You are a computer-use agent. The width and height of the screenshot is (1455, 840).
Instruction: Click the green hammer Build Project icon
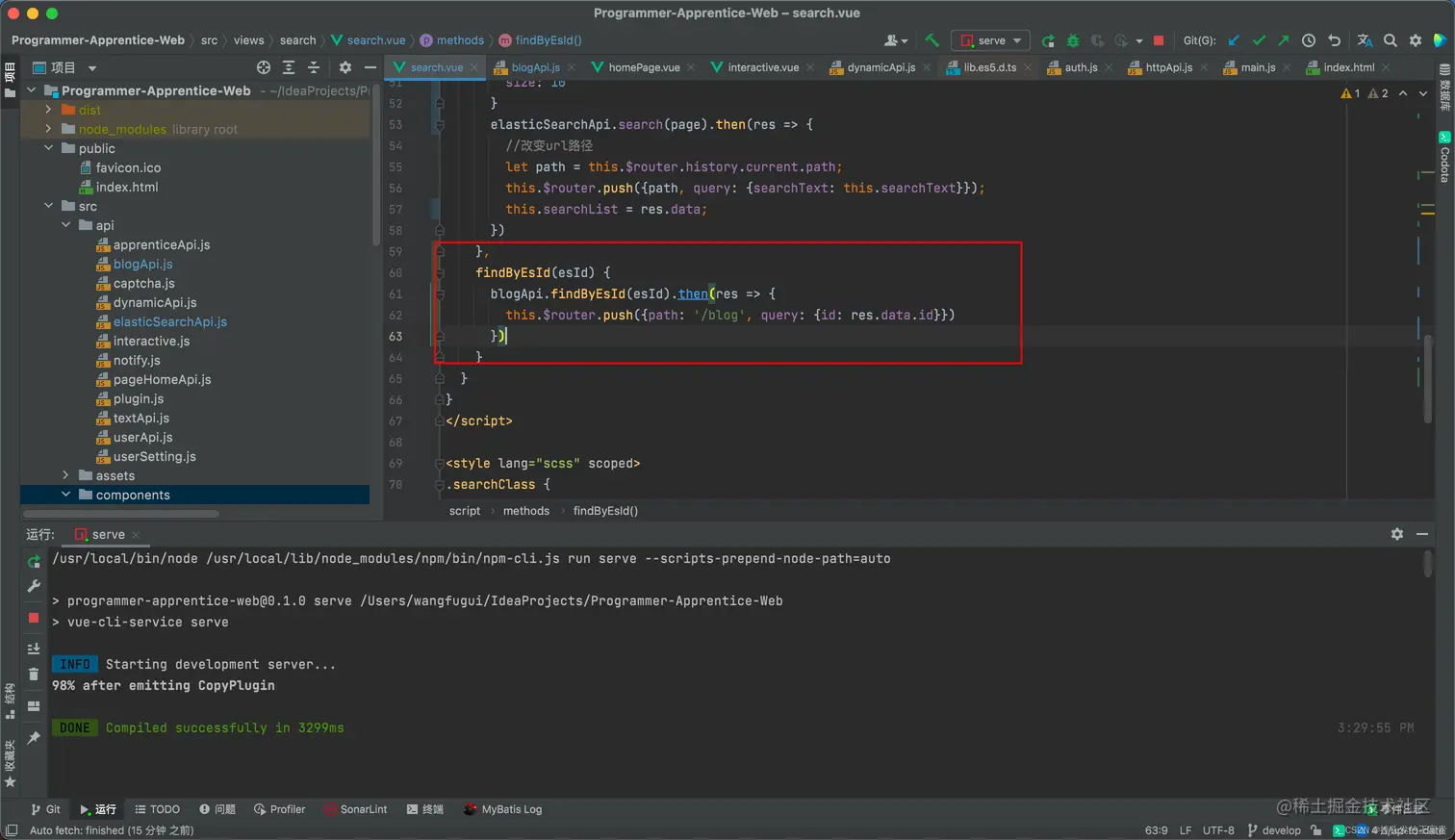(x=932, y=40)
